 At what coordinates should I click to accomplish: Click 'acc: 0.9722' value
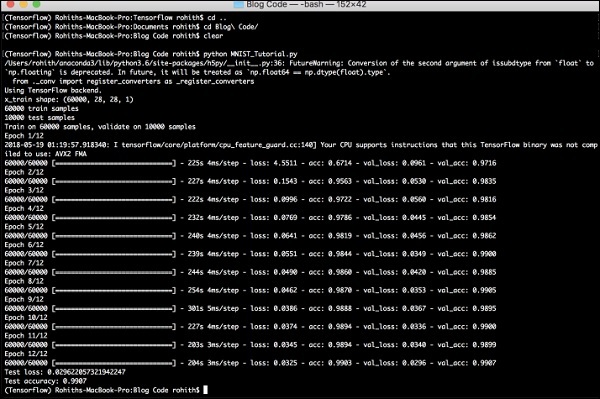coord(330,199)
